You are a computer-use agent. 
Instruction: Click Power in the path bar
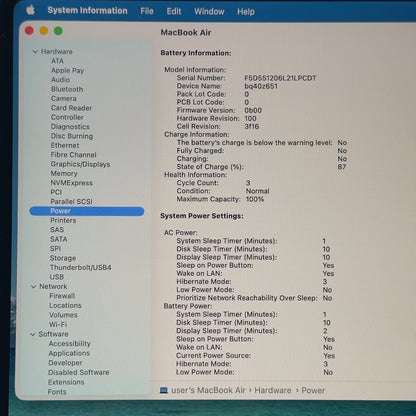tap(313, 390)
